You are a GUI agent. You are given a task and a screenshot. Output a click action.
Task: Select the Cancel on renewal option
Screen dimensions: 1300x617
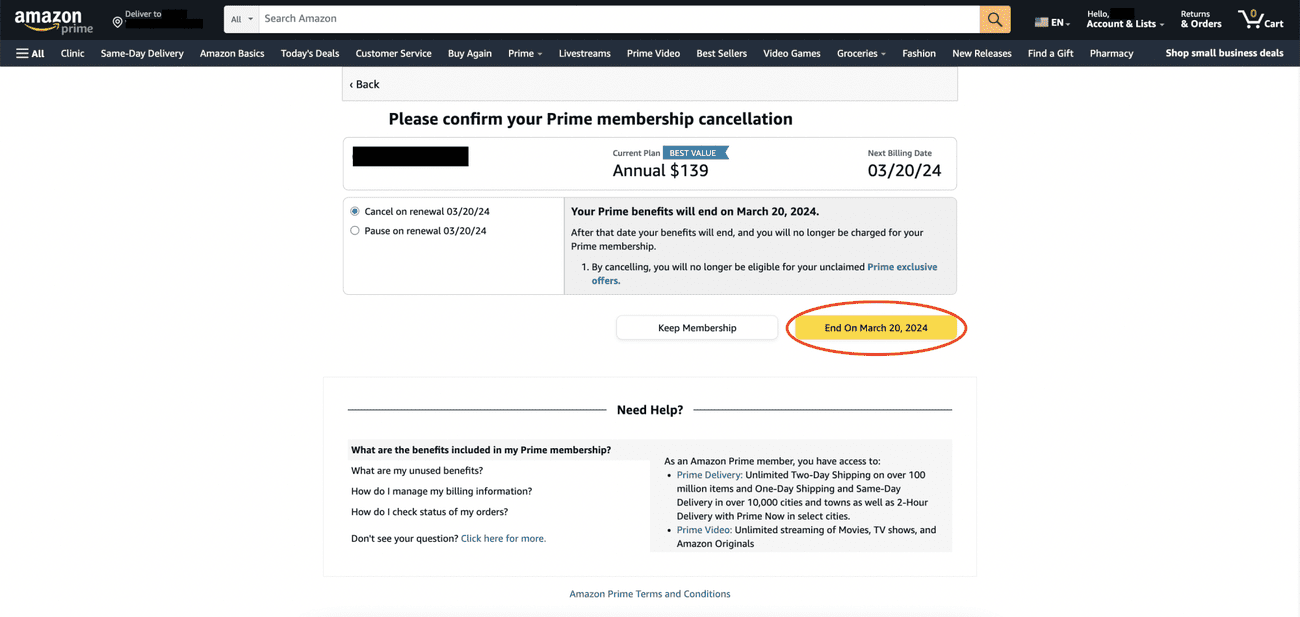point(354,211)
